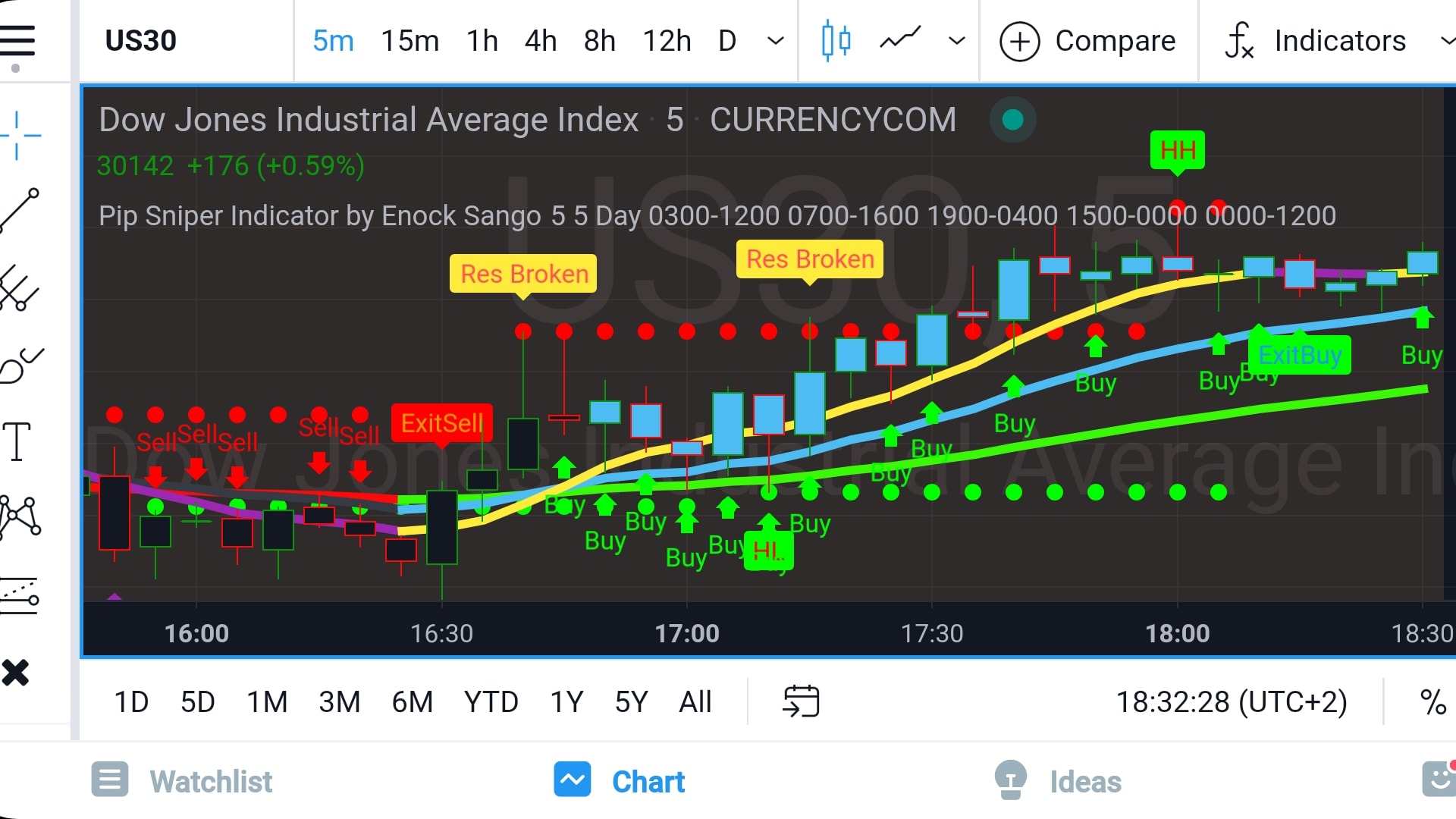
Task: Toggle the green market status dot
Action: [x=1013, y=120]
